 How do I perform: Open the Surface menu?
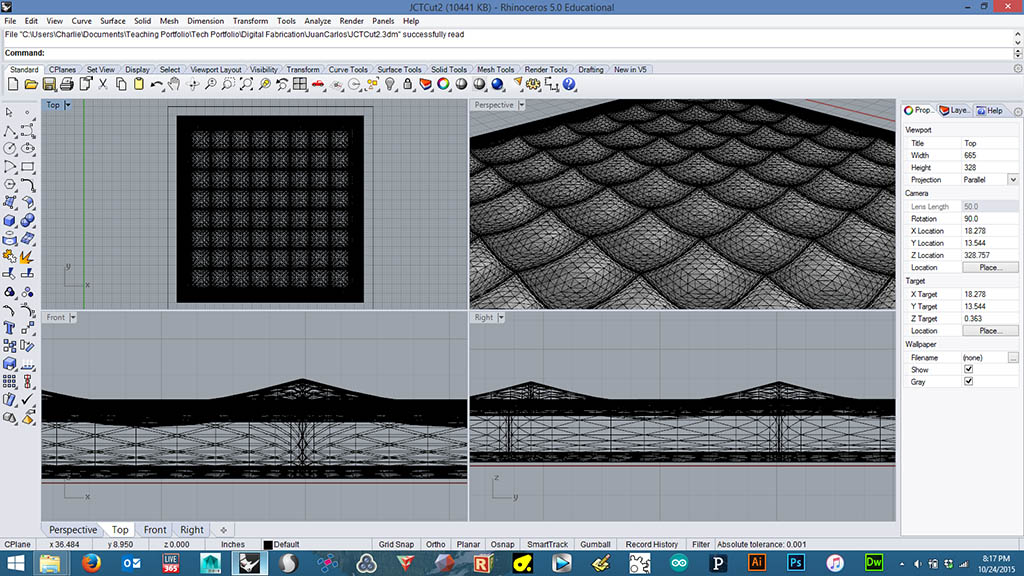[112, 21]
